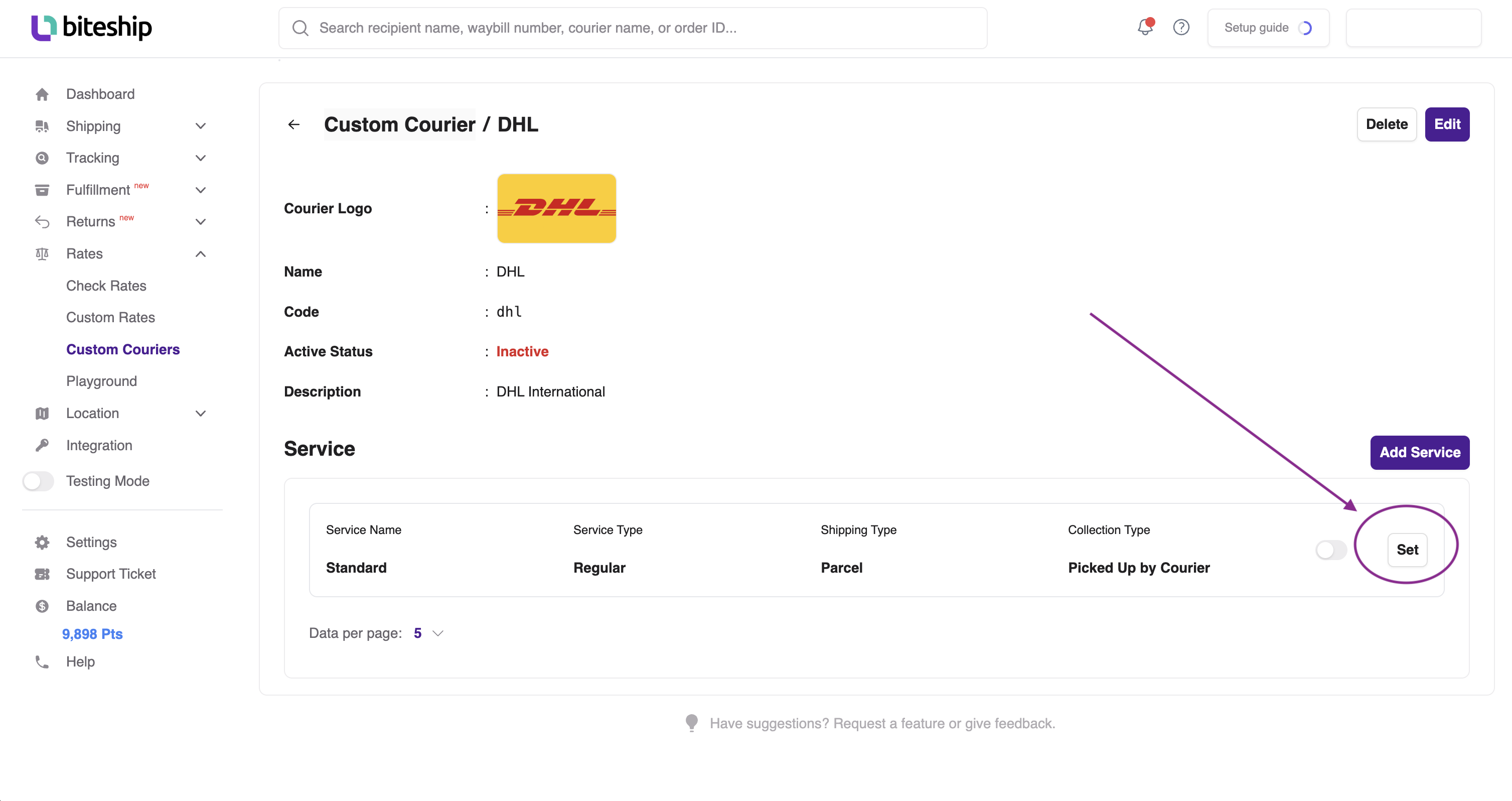Click the DHL International description text
The image size is (1512, 801).
click(x=550, y=391)
